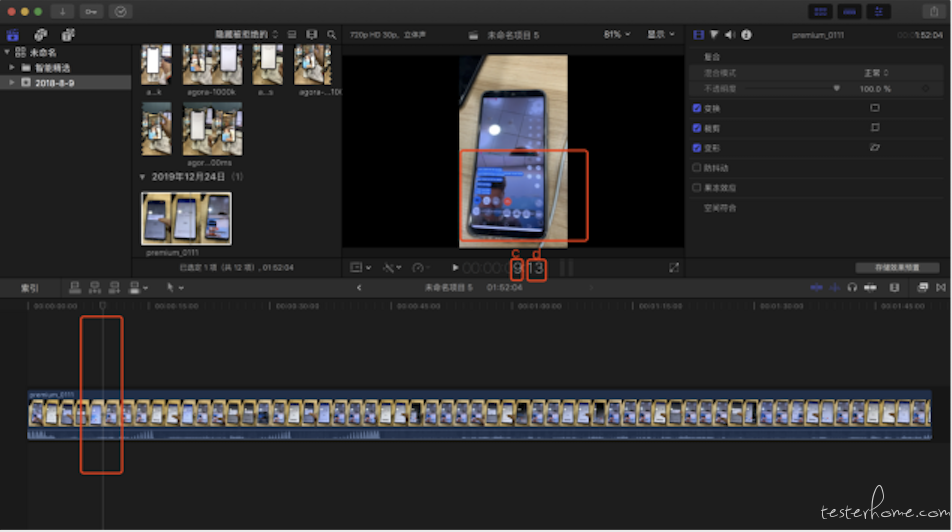This screenshot has width=952, height=532.
Task: Open the audio inspector speaker icon
Action: [730, 35]
